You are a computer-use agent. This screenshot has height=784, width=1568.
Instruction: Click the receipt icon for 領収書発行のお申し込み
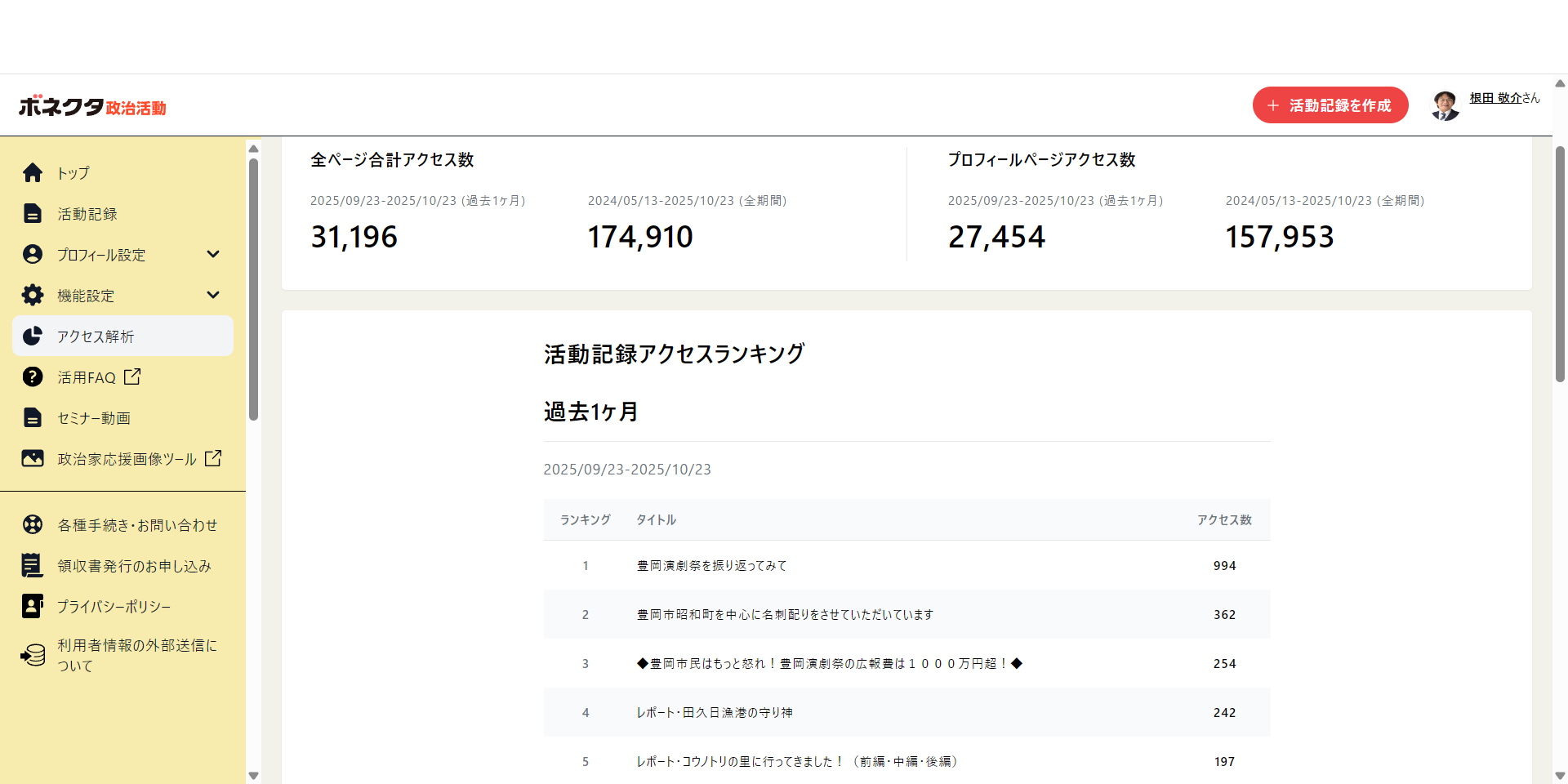(x=33, y=566)
